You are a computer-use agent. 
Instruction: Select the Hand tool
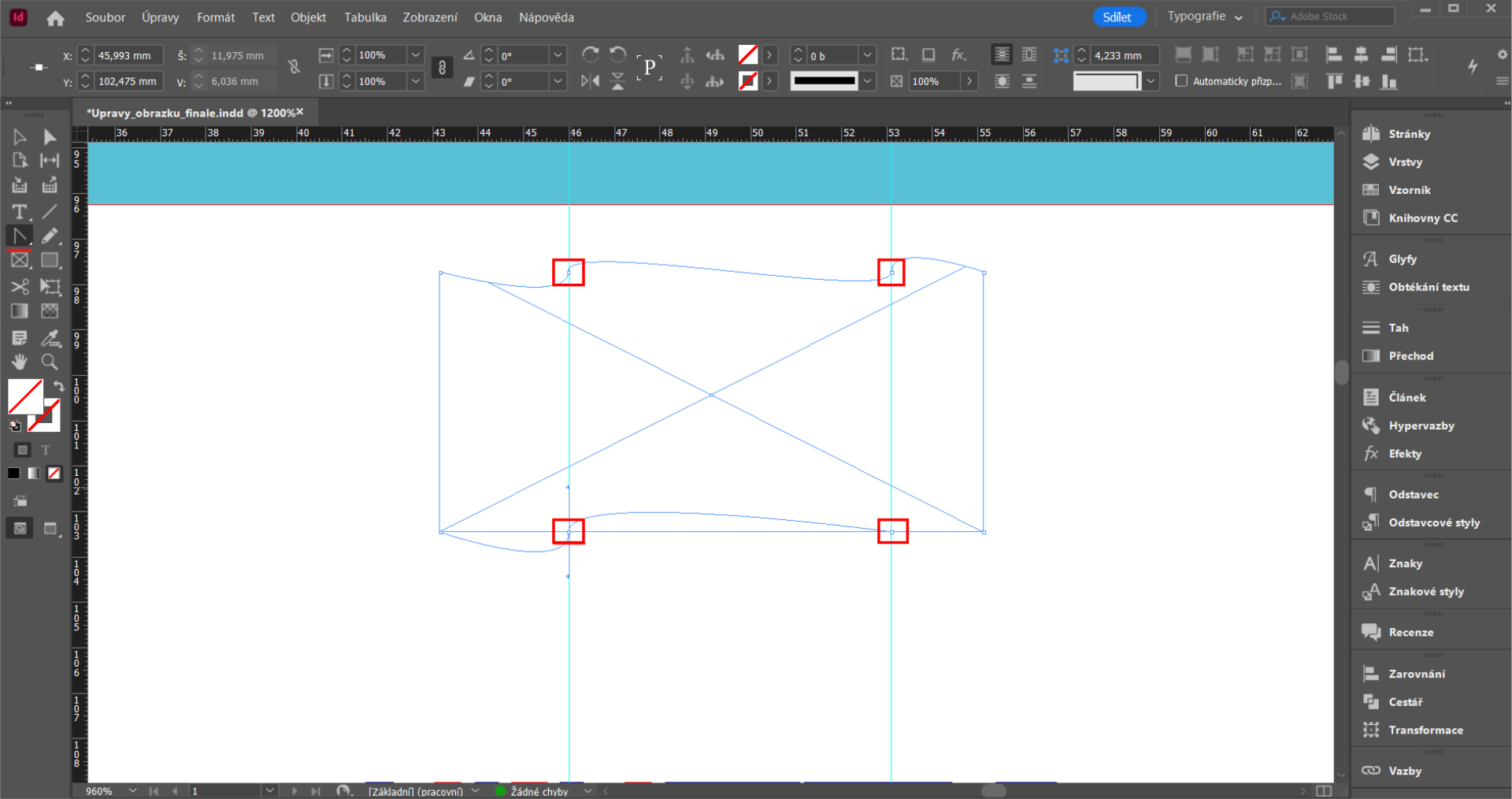click(19, 362)
